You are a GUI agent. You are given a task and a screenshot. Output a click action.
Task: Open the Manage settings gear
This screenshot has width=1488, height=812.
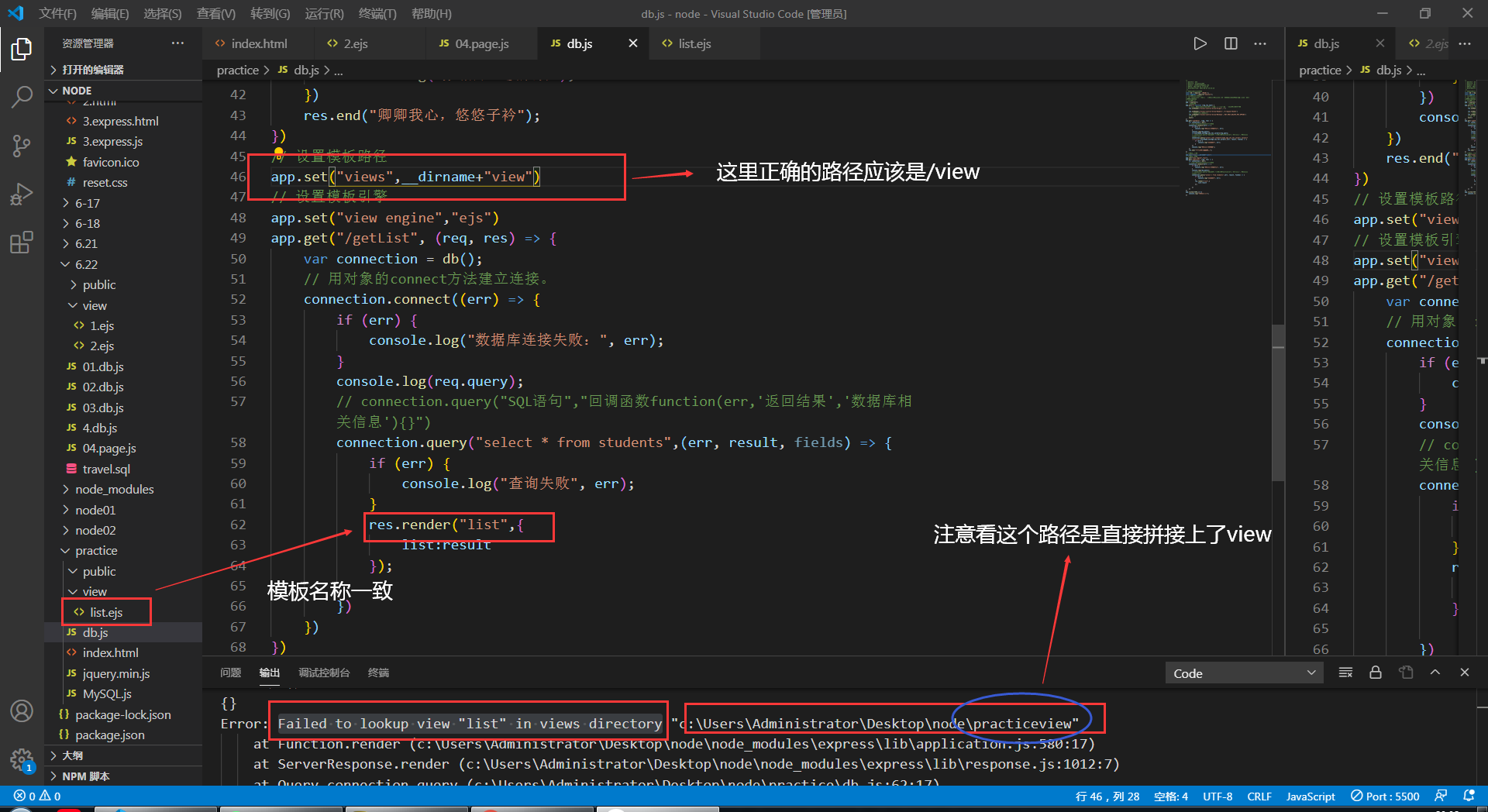click(22, 760)
